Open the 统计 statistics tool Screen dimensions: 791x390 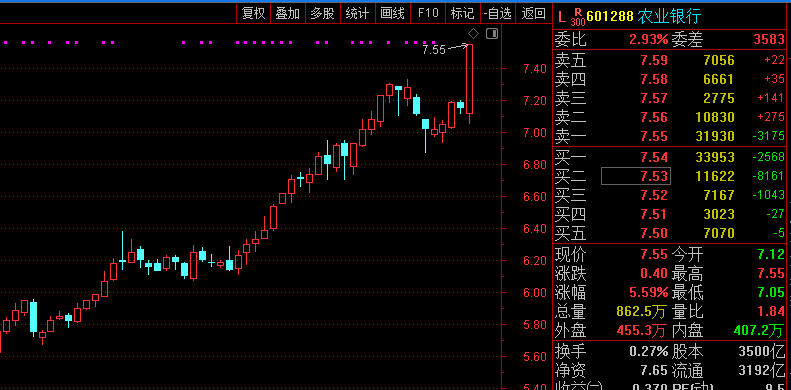[x=358, y=14]
